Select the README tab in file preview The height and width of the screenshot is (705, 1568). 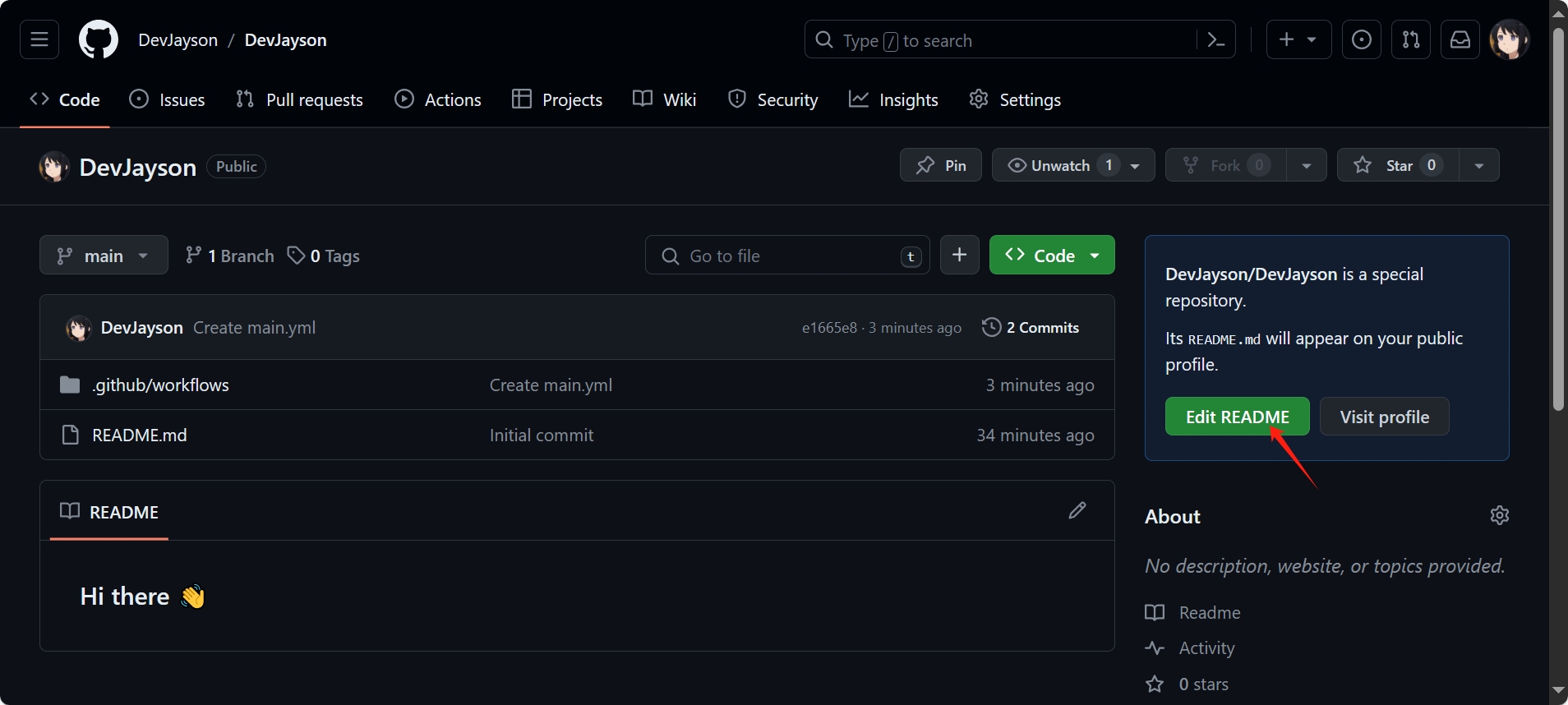(109, 512)
